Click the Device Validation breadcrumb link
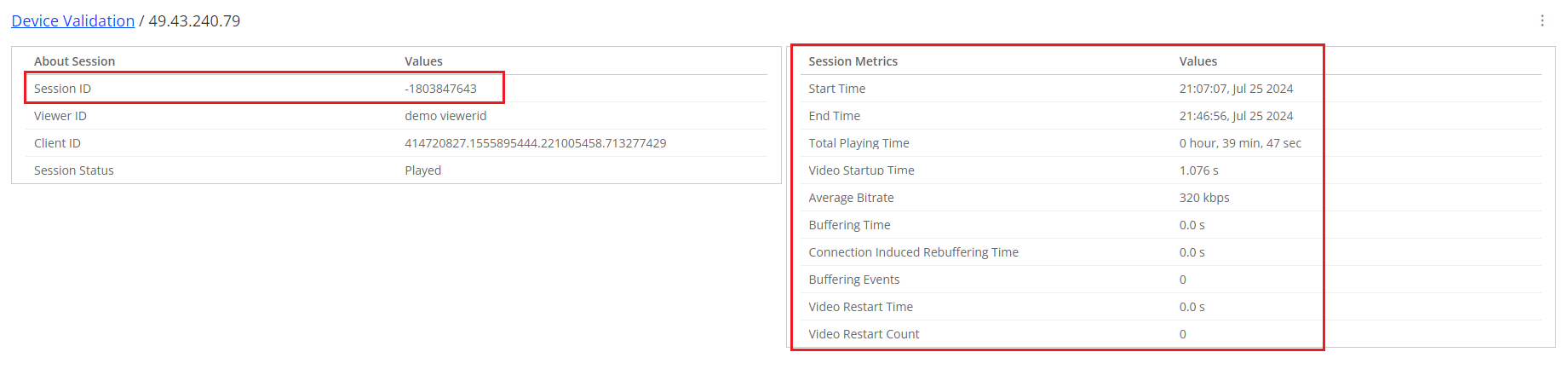 [x=73, y=20]
